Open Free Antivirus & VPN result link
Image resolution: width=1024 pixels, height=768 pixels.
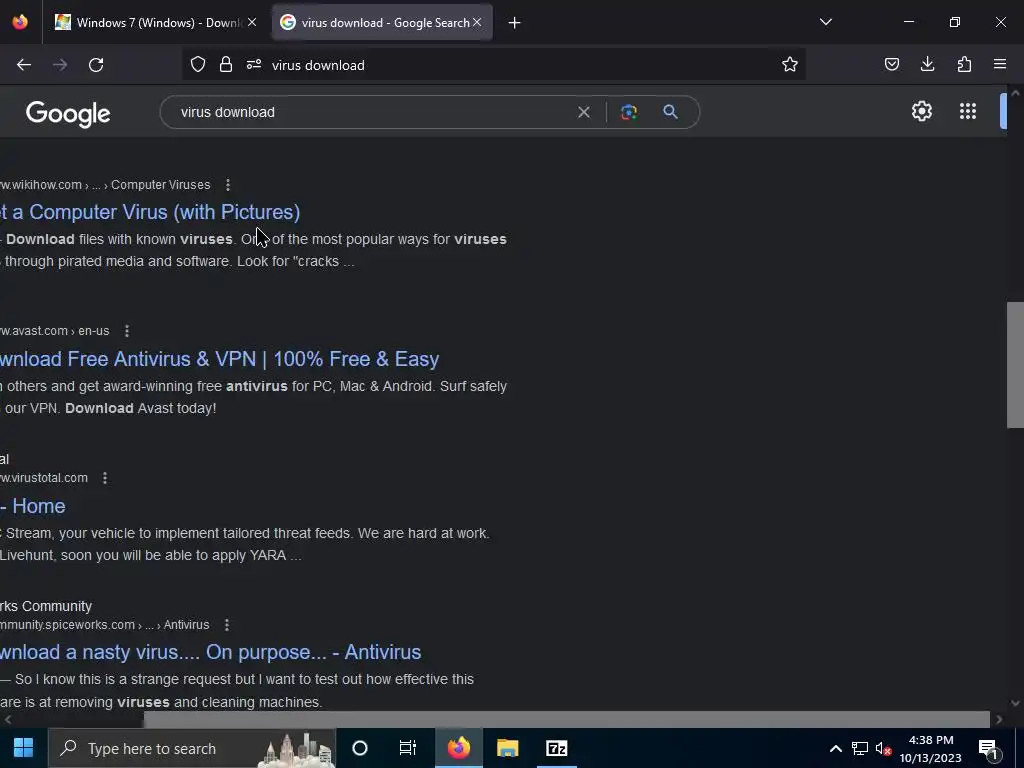click(x=219, y=359)
